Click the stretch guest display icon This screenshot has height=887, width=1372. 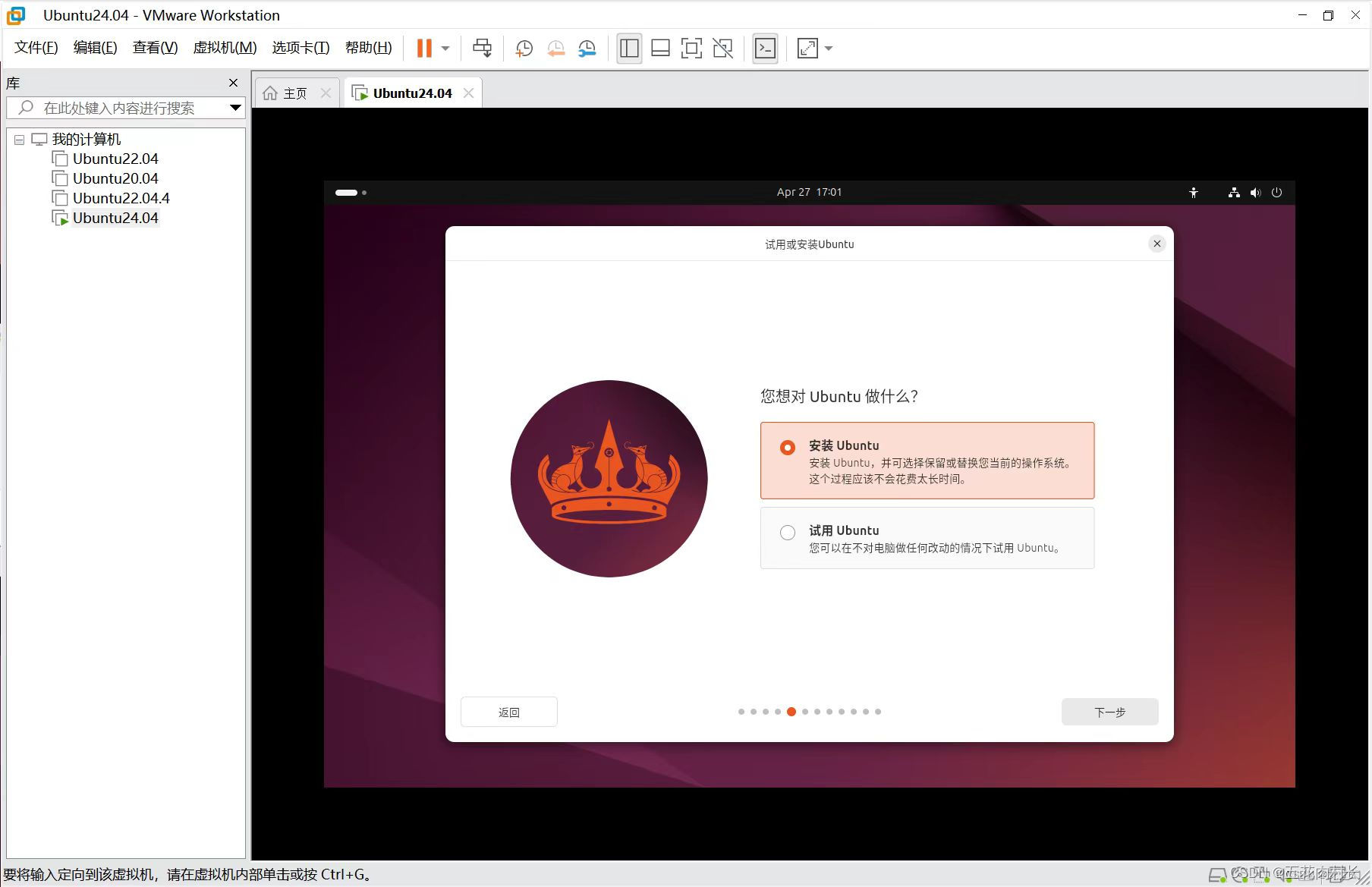coord(807,49)
